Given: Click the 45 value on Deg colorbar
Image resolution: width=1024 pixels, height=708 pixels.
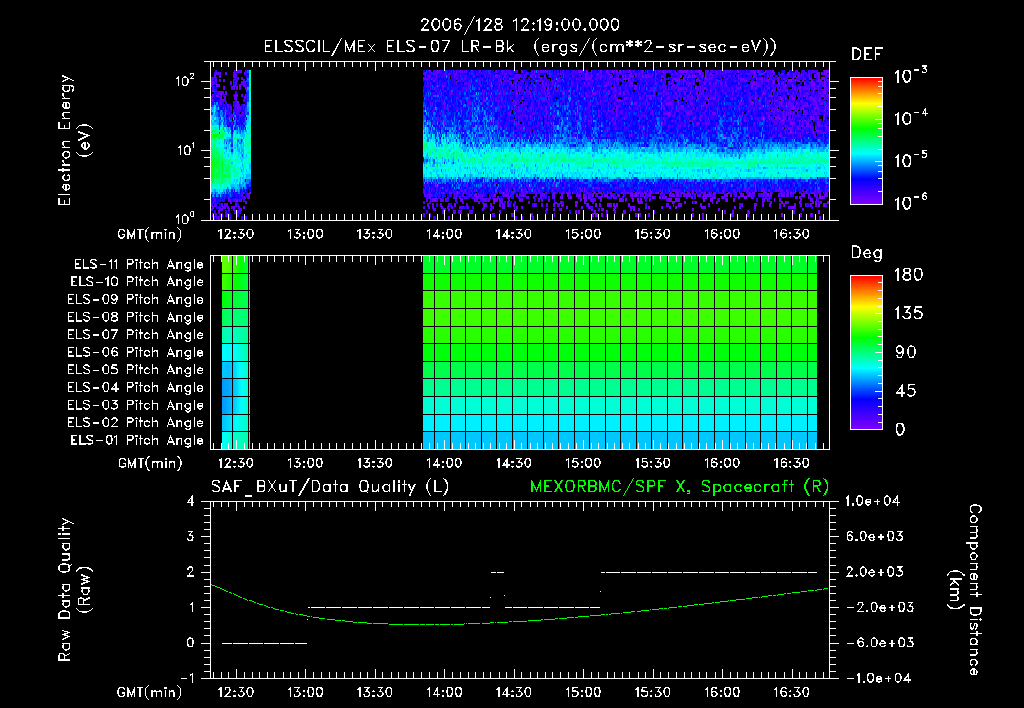Looking at the screenshot, I should point(906,391).
